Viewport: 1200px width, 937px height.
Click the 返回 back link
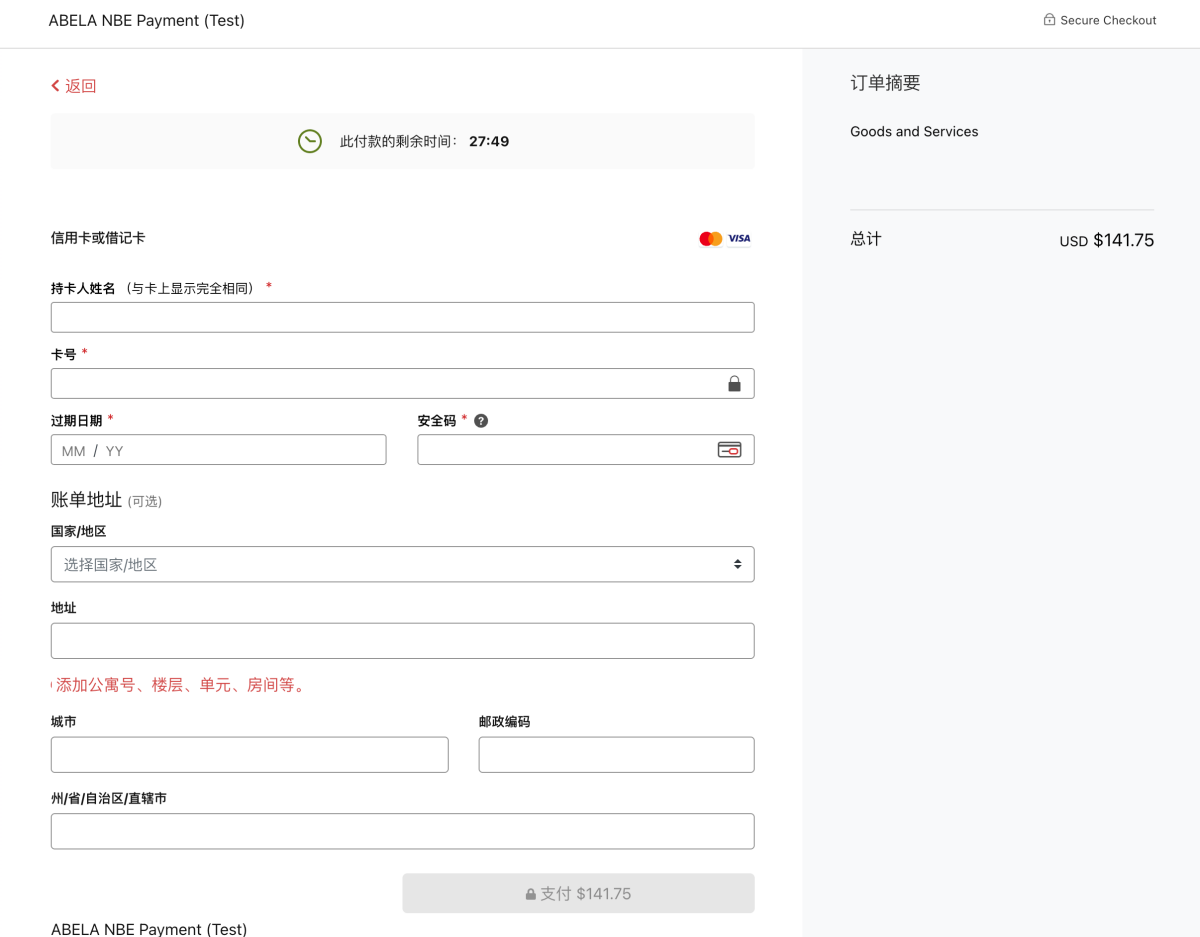click(x=73, y=86)
